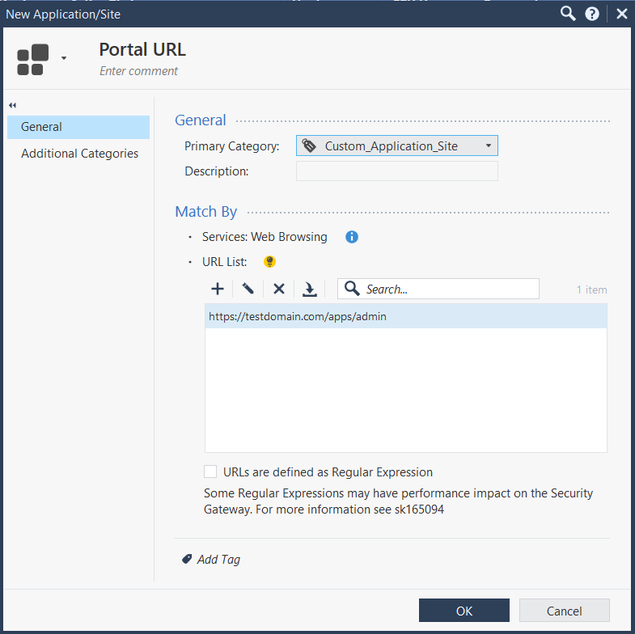This screenshot has height=634, width=635.
Task: Click the URL list search field
Action: (x=448, y=289)
